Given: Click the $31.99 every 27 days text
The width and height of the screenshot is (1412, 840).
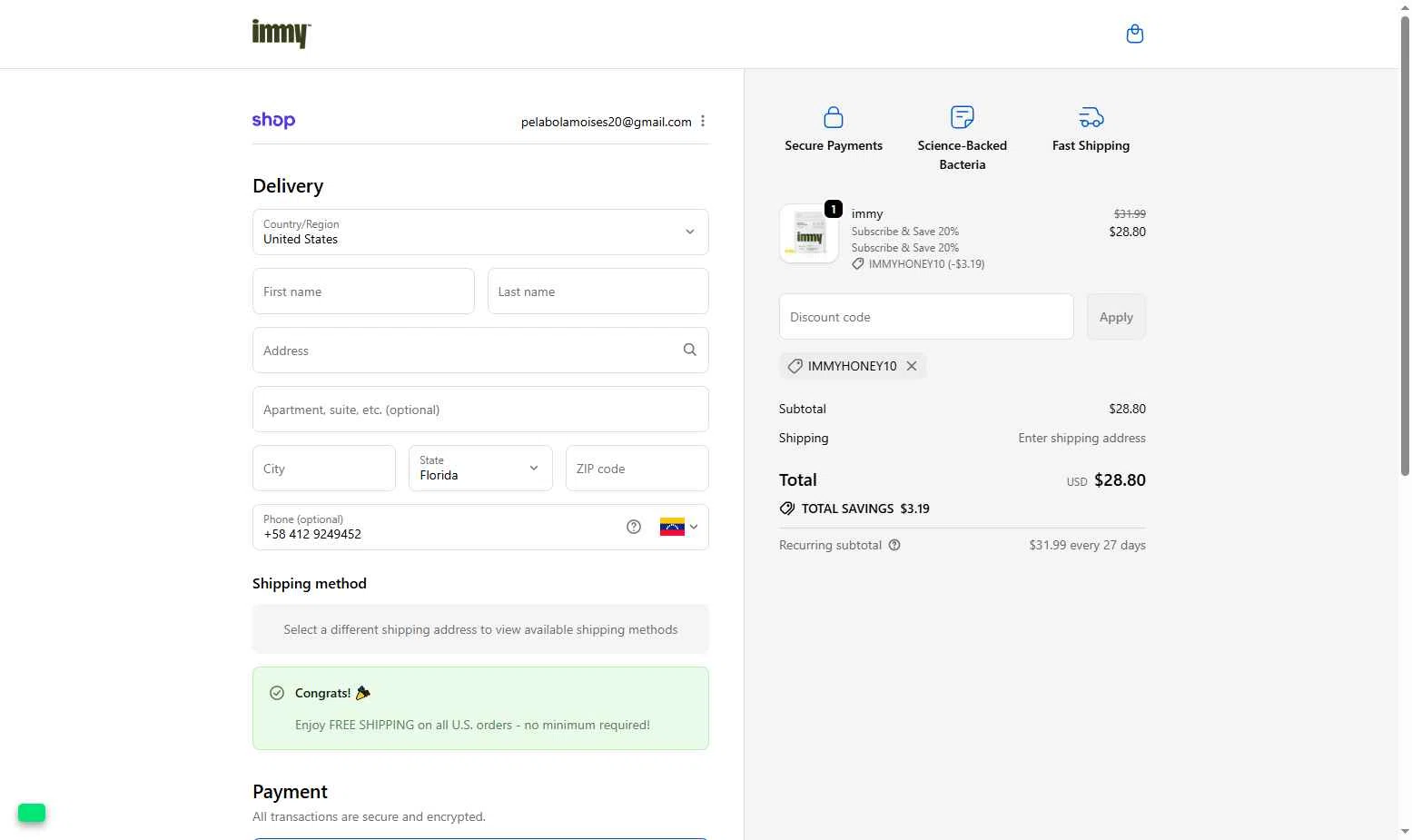Looking at the screenshot, I should click(1087, 545).
